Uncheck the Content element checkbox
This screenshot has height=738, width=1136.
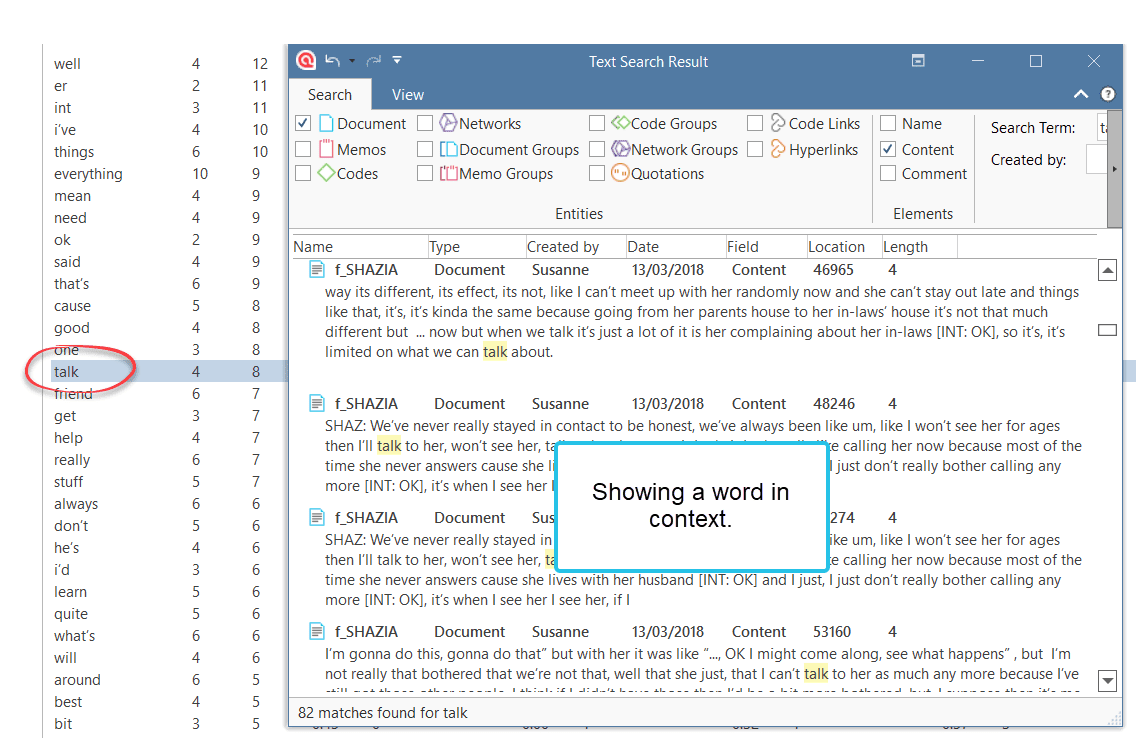[x=888, y=149]
